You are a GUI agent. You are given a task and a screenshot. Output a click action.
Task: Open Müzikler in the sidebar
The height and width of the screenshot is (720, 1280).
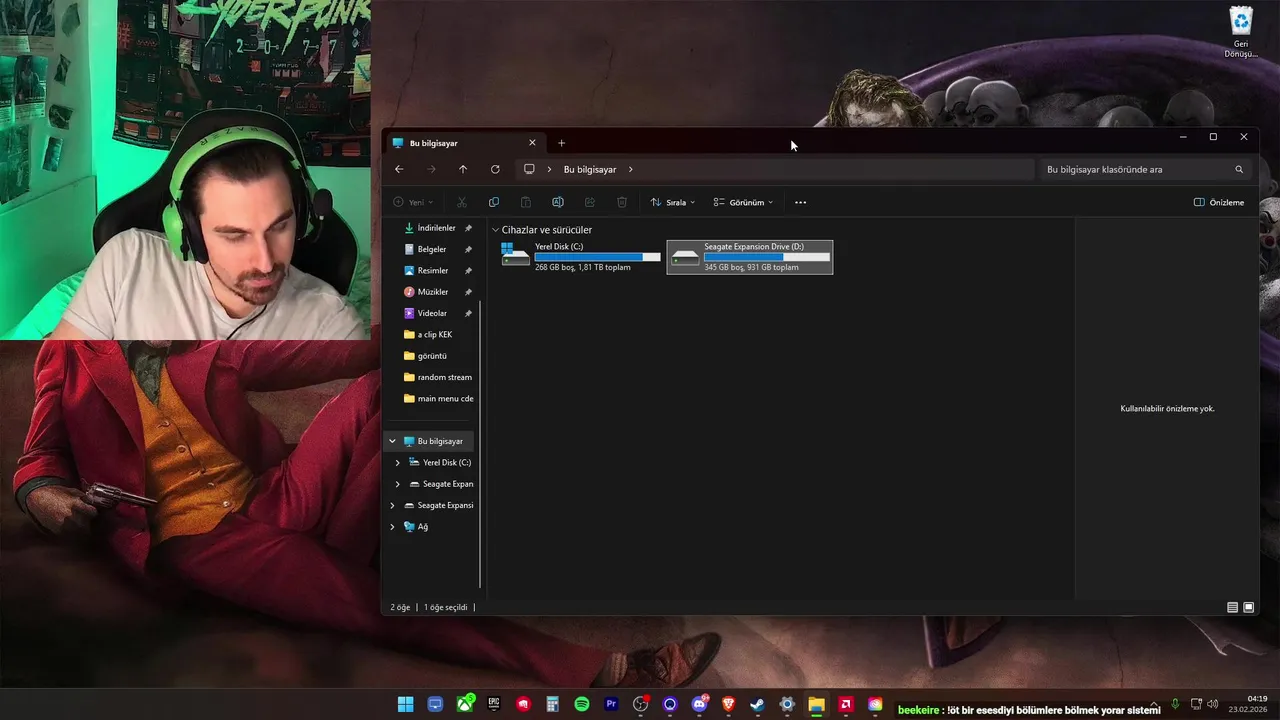433,292
